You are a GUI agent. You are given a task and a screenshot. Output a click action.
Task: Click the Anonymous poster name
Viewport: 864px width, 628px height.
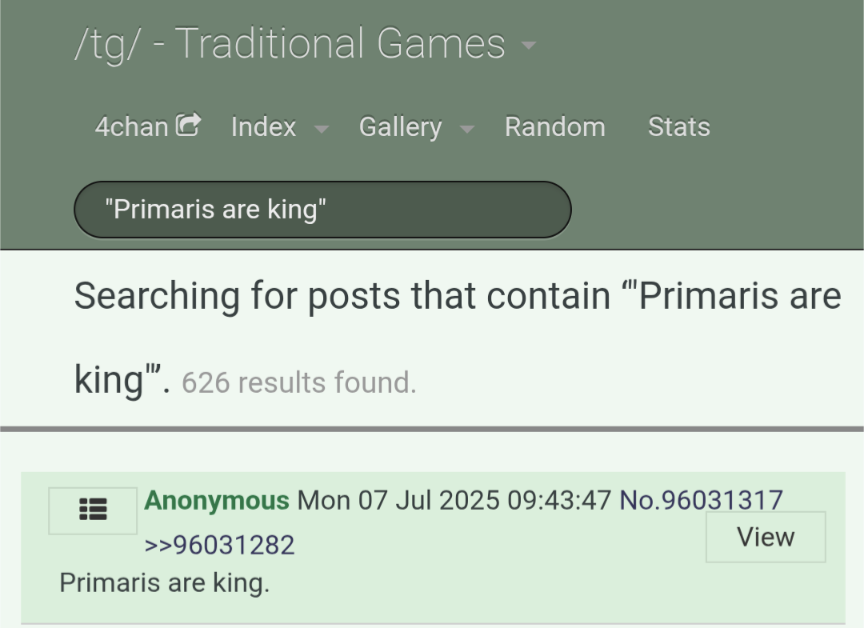[x=217, y=501]
